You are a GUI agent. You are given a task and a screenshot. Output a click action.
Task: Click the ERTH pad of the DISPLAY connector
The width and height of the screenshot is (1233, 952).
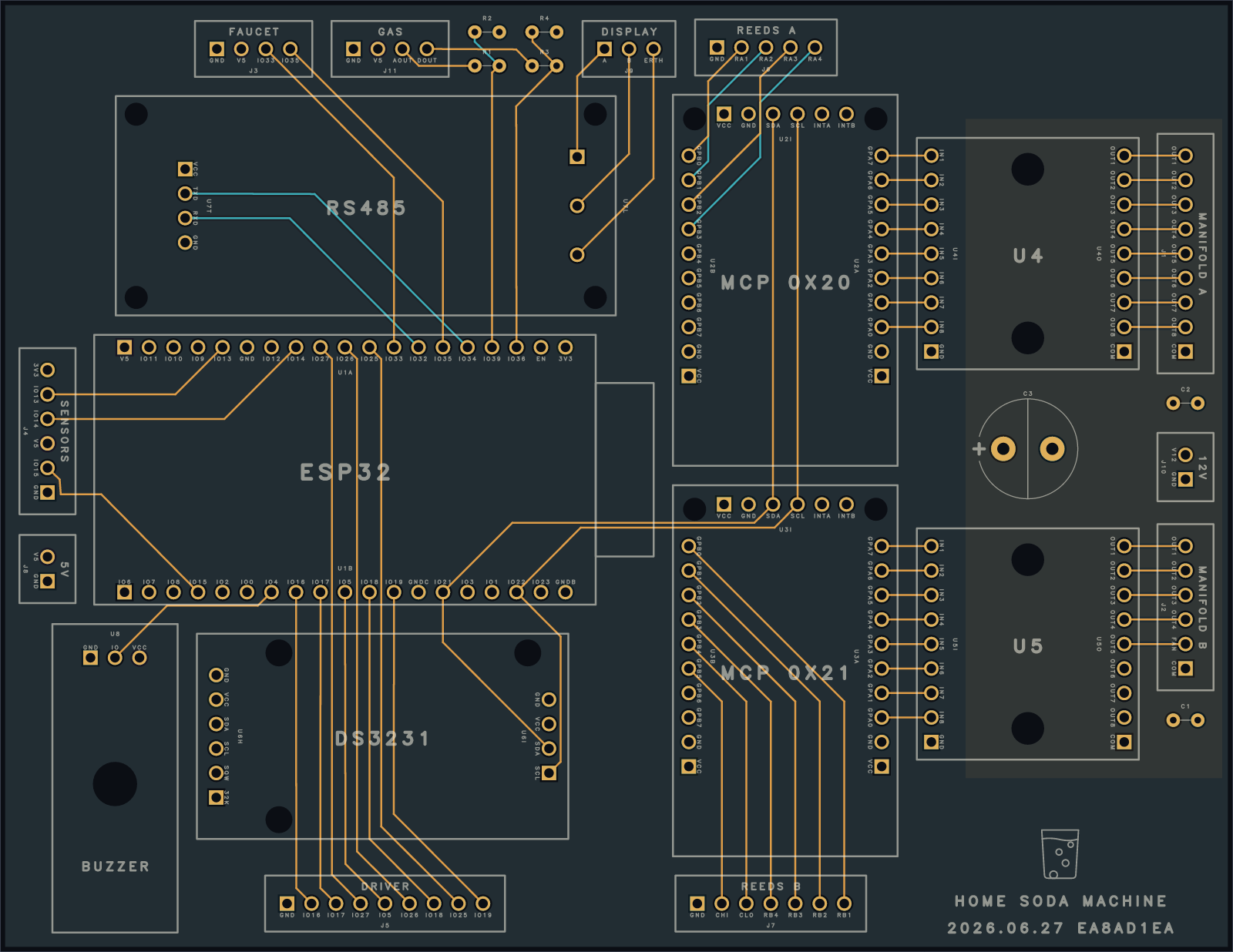[653, 49]
